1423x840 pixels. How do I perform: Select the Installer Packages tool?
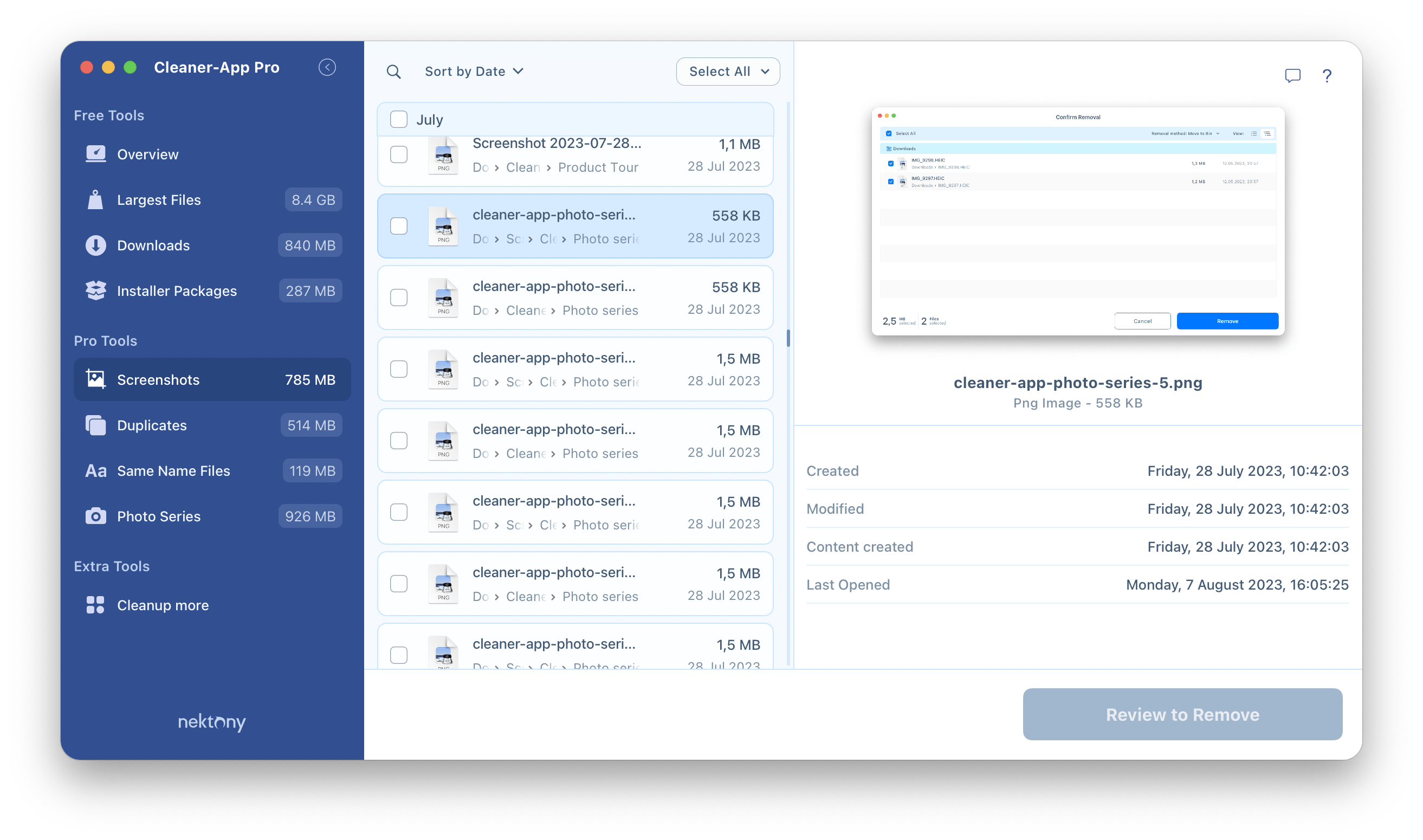coord(178,290)
